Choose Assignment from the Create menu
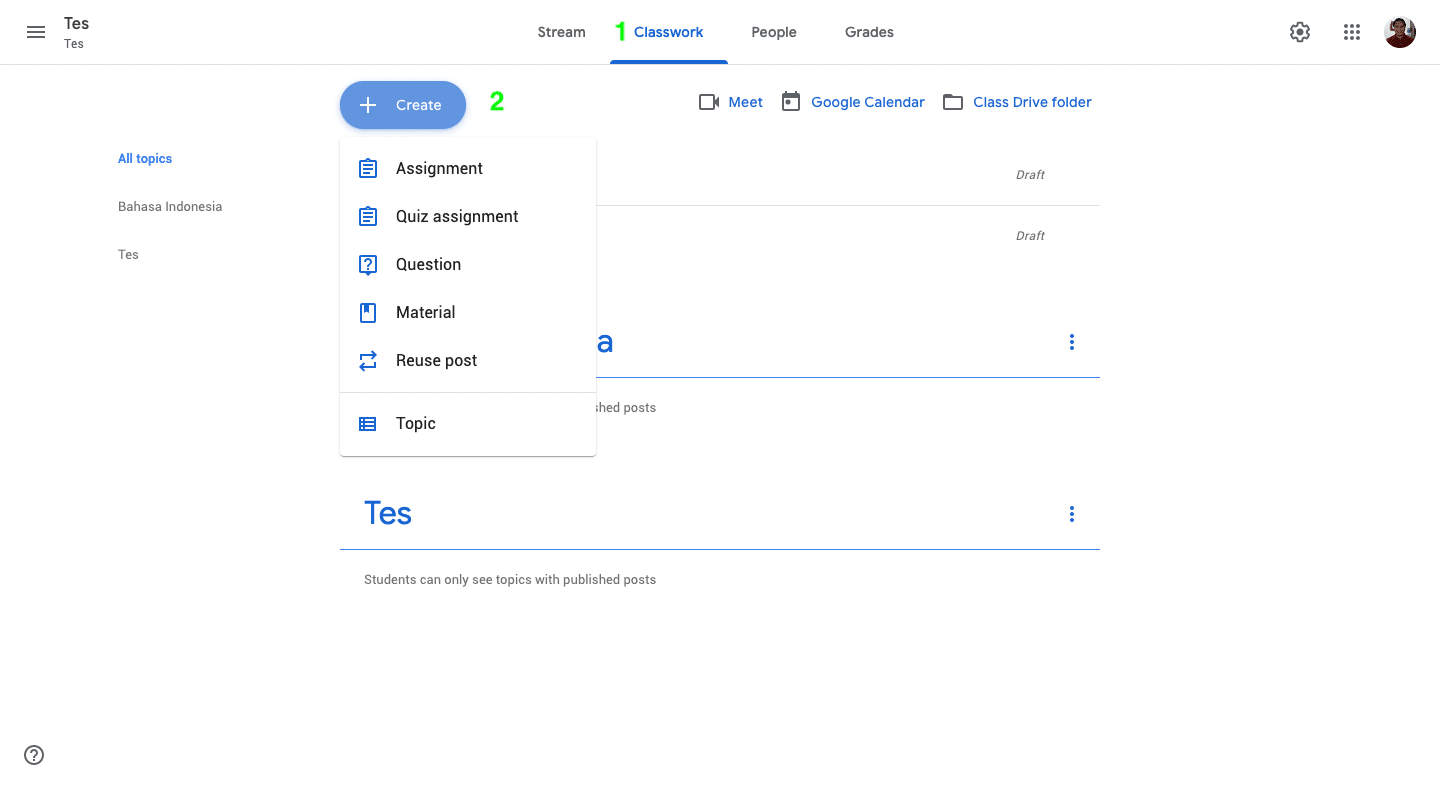This screenshot has width=1440, height=789. (468, 168)
